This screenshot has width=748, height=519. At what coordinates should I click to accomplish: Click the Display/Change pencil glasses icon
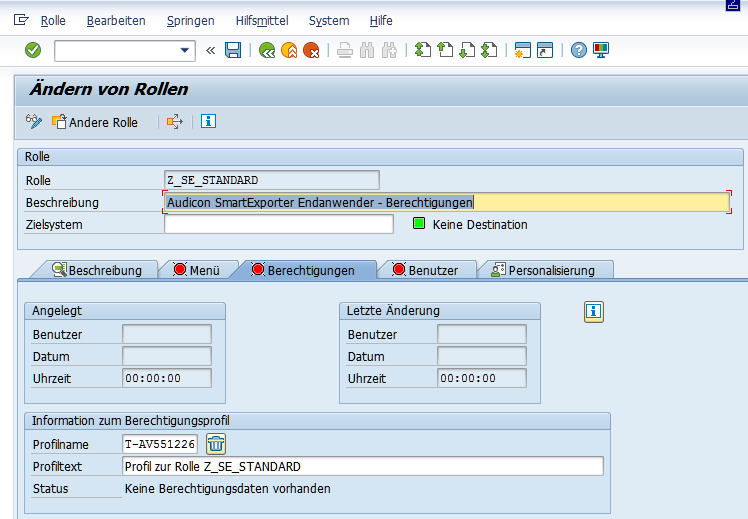[34, 122]
